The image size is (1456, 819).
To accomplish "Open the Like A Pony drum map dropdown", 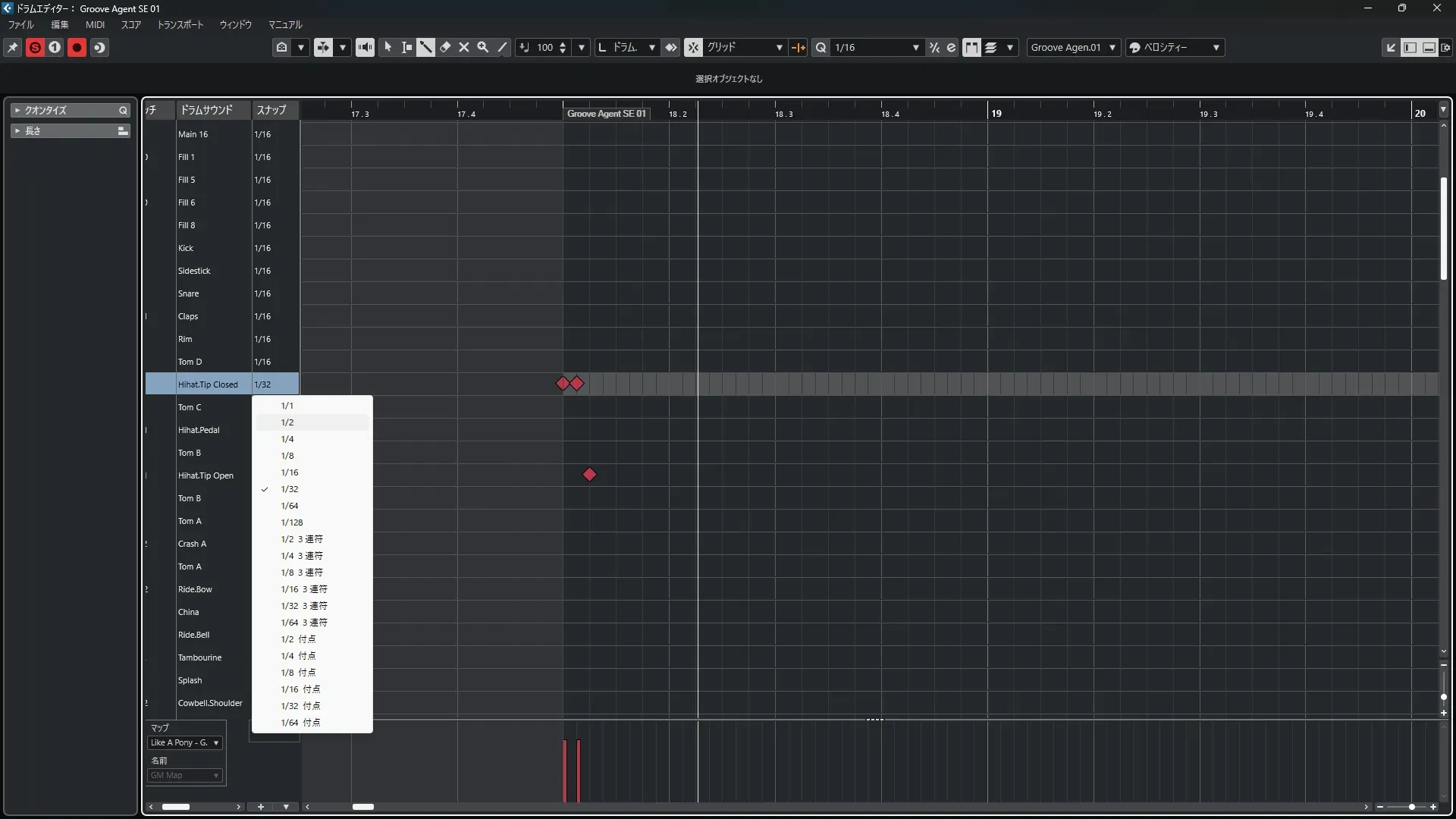I will [185, 742].
